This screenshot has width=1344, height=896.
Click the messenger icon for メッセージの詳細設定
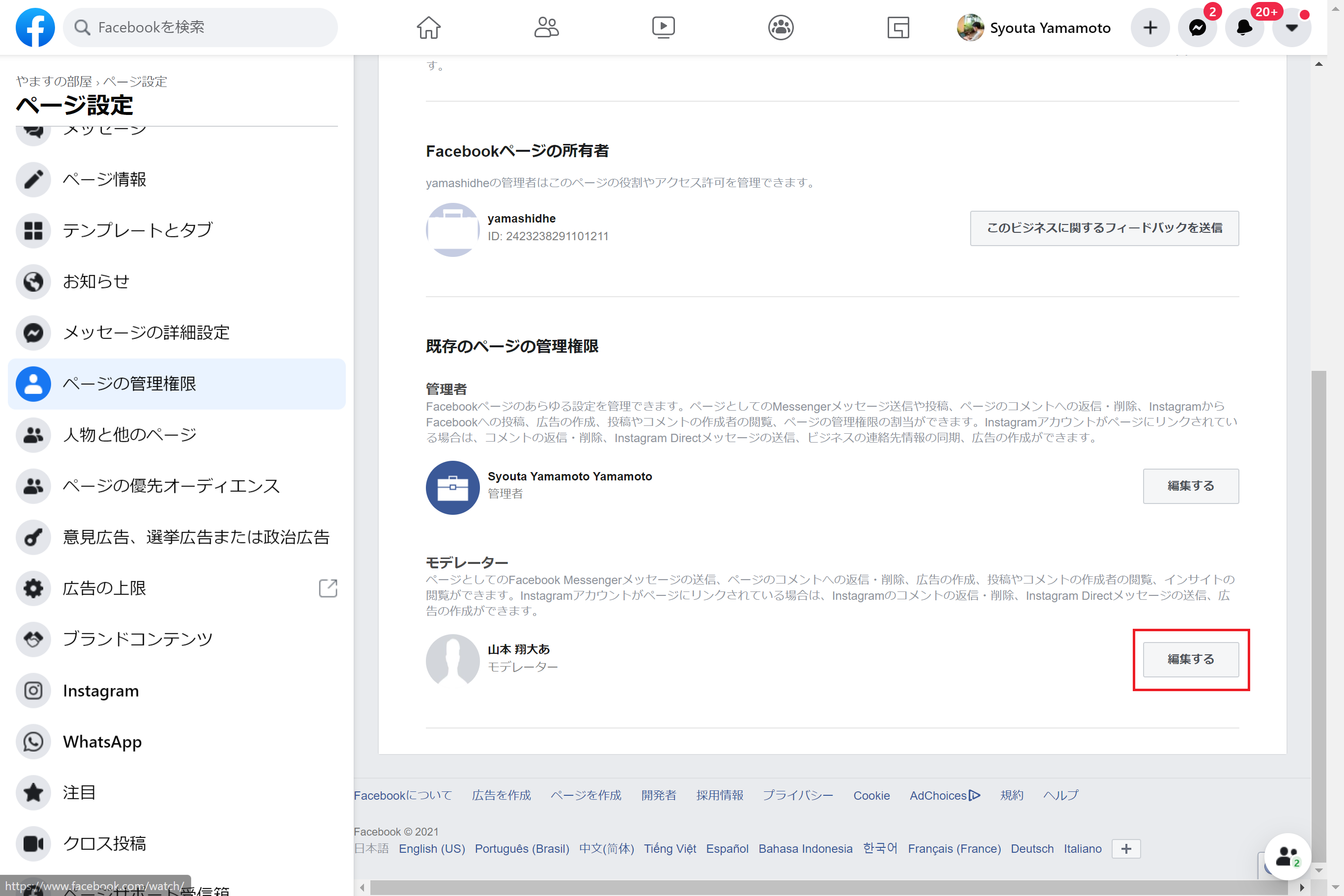click(x=33, y=333)
